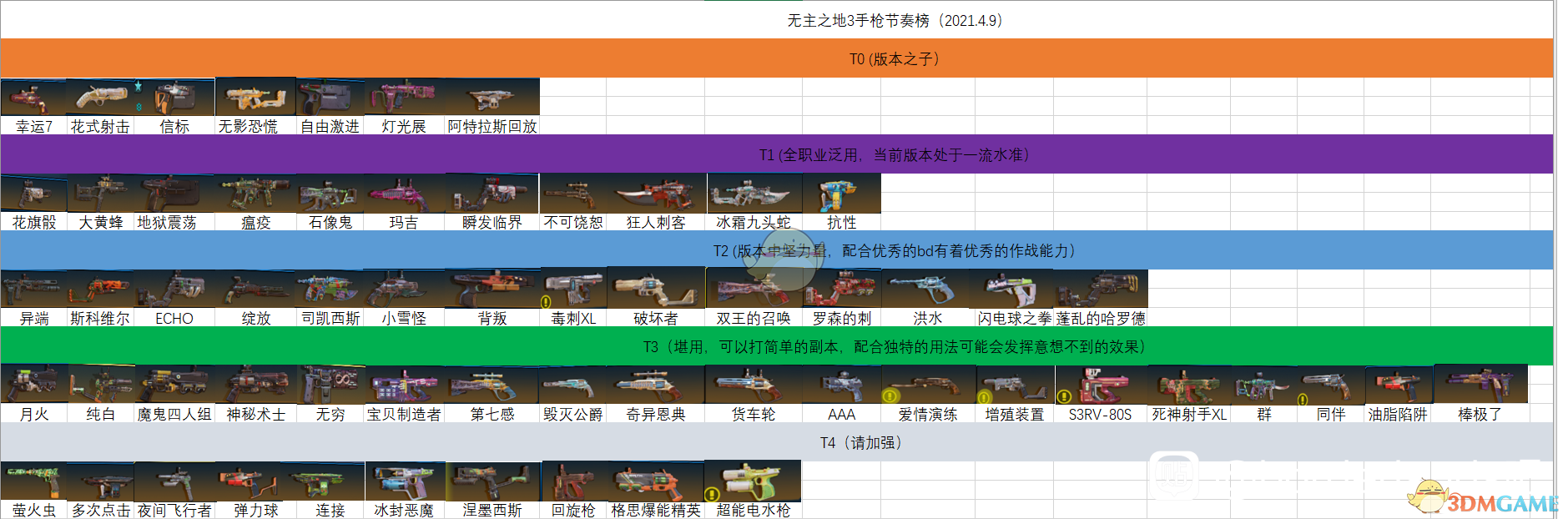Screen dimensions: 1568x519
Task: Click the 花旗骰 pistol image
Action: tap(33, 194)
